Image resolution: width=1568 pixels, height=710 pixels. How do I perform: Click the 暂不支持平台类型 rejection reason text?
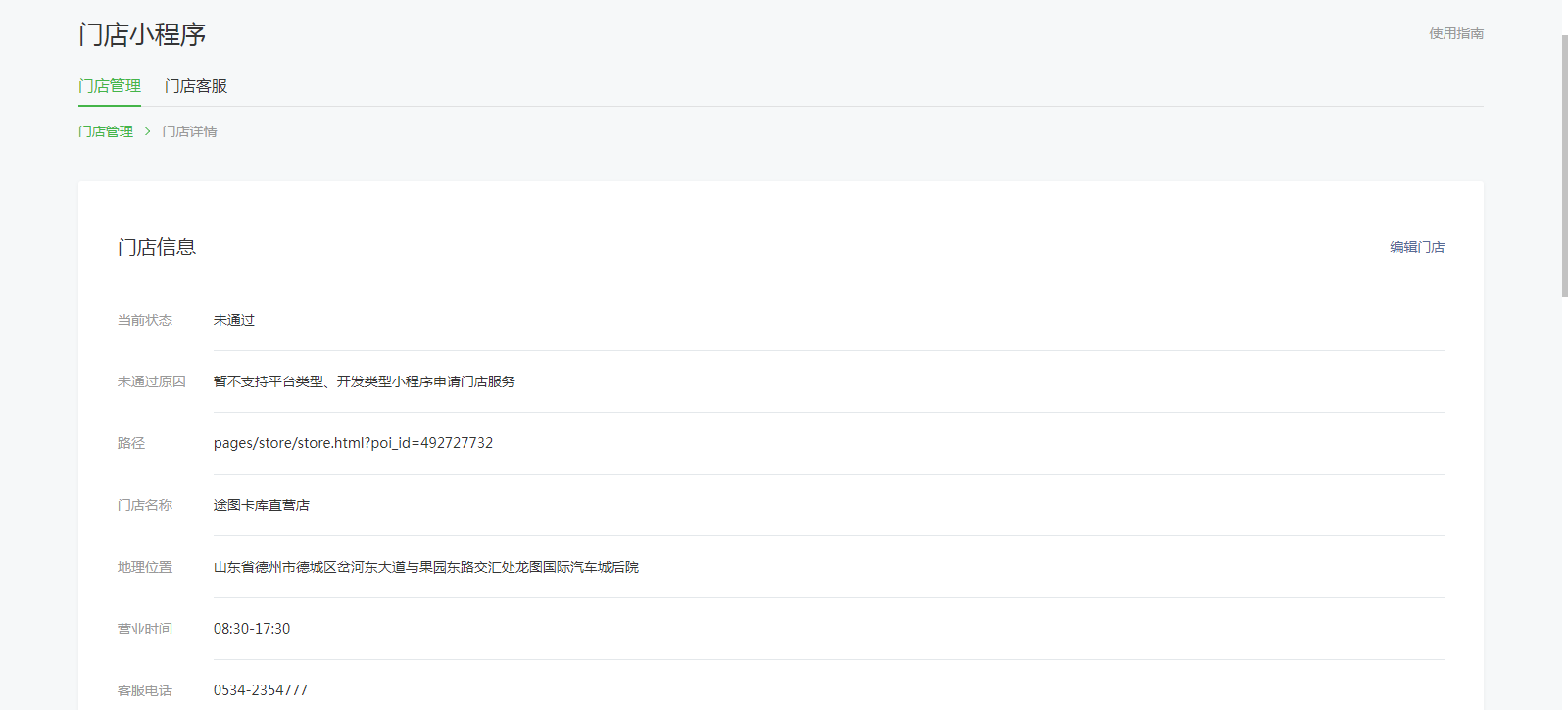365,381
